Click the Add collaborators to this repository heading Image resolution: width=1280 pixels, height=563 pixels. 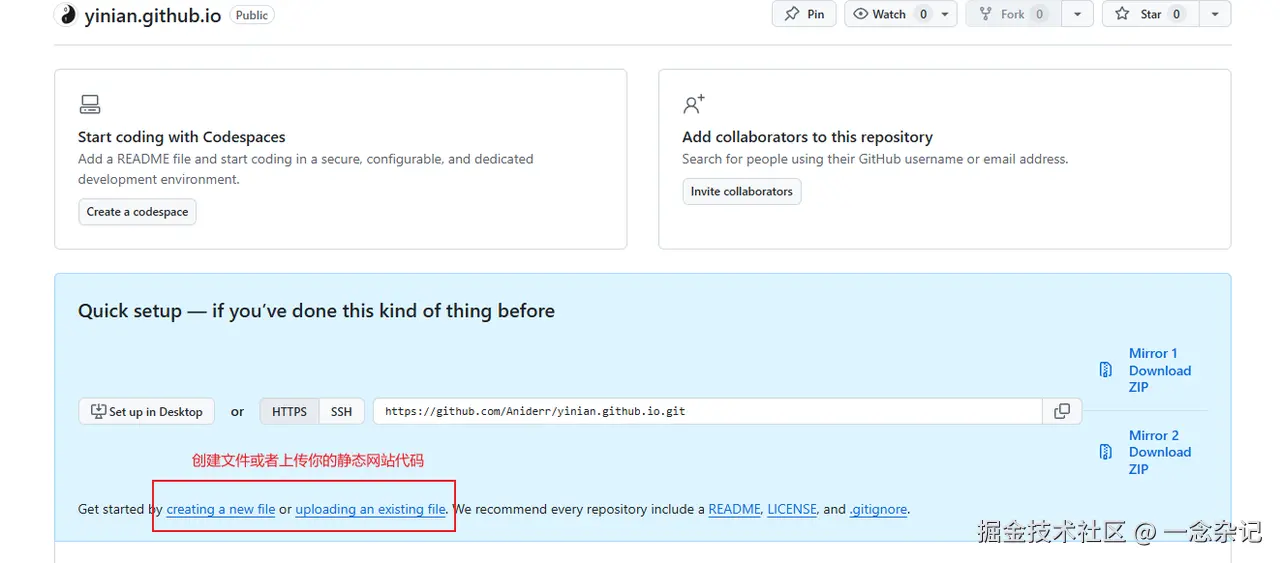pos(808,137)
